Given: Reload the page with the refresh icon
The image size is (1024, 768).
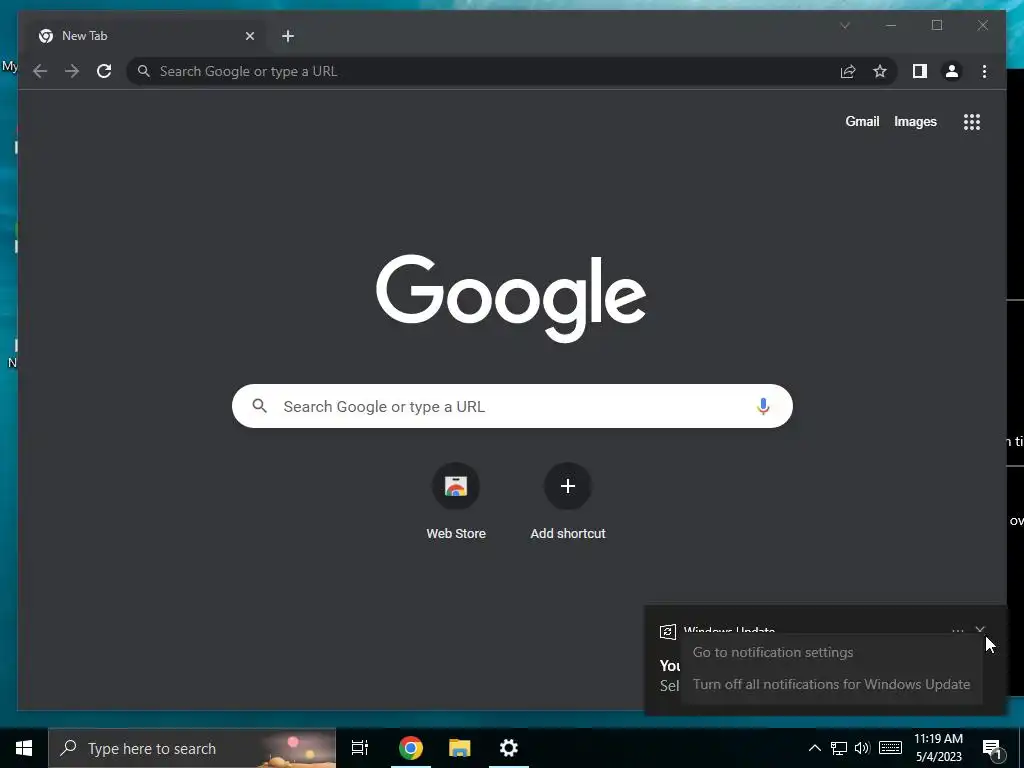Looking at the screenshot, I should (104, 71).
